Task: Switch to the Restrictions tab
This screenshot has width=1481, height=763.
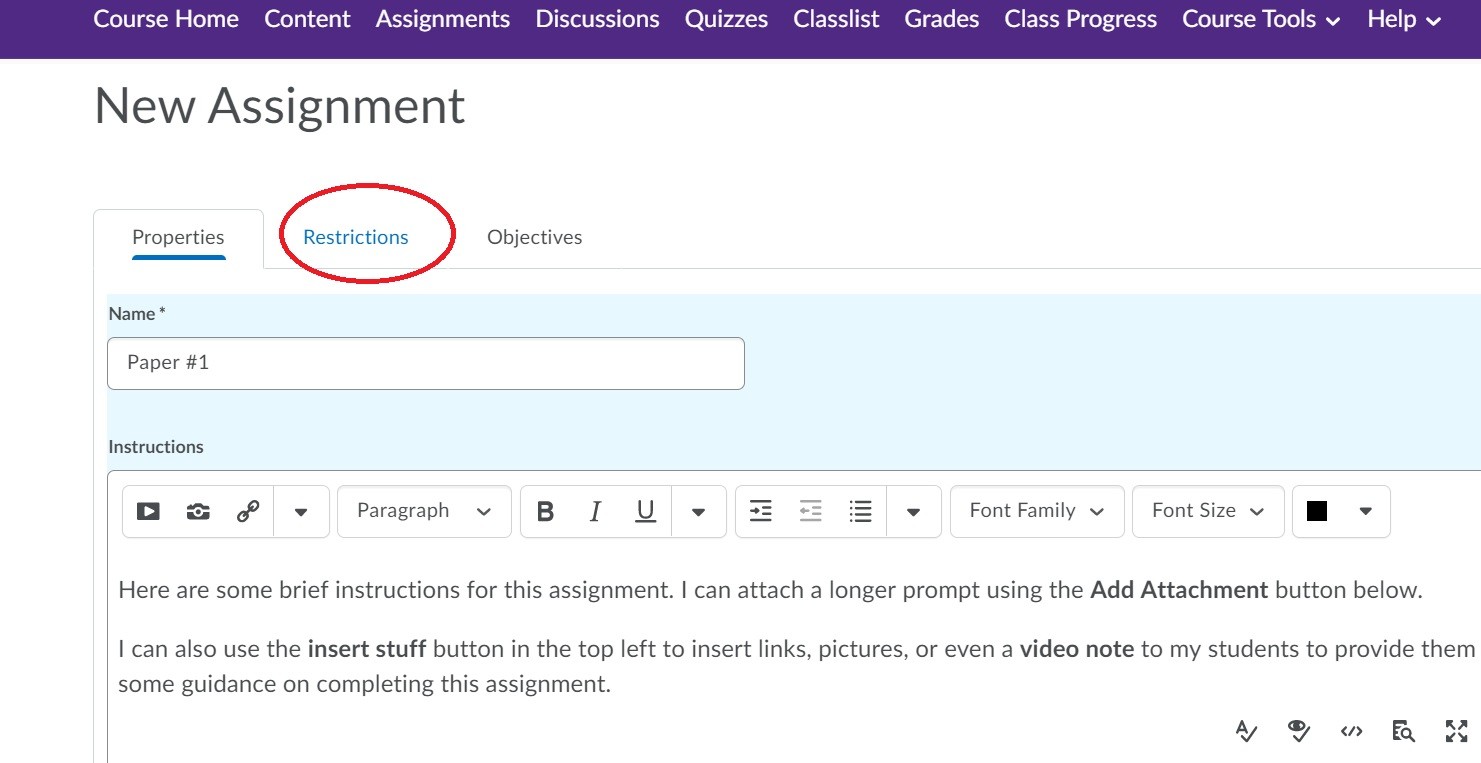Action: click(354, 237)
